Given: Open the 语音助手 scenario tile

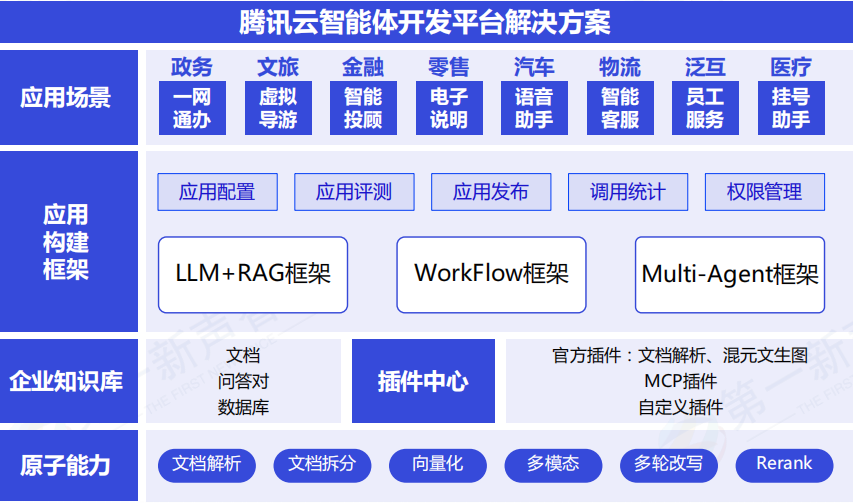Looking at the screenshot, I should click(534, 108).
